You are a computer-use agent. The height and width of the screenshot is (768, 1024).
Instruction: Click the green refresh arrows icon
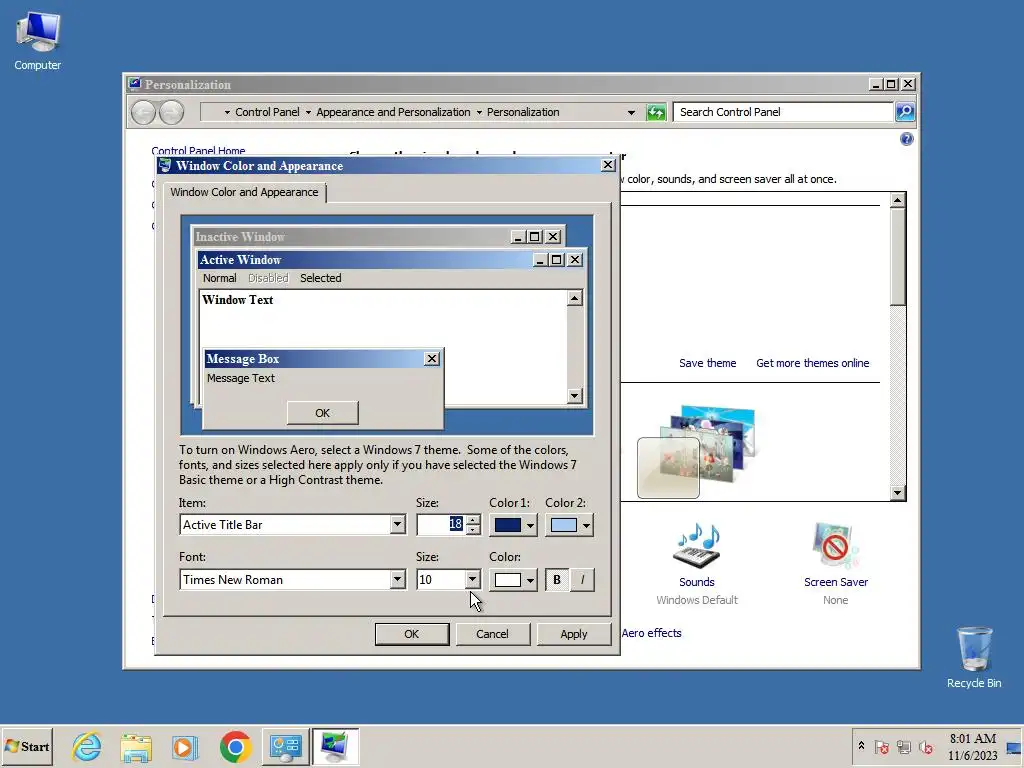(656, 112)
